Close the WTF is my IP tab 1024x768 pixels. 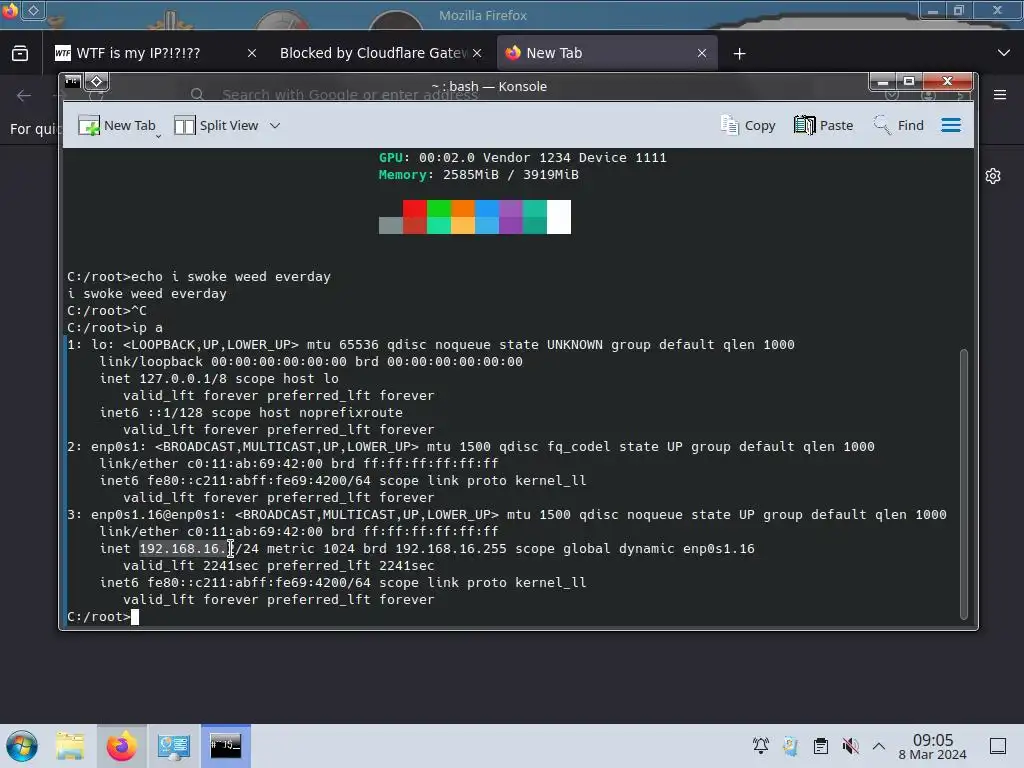[252, 53]
